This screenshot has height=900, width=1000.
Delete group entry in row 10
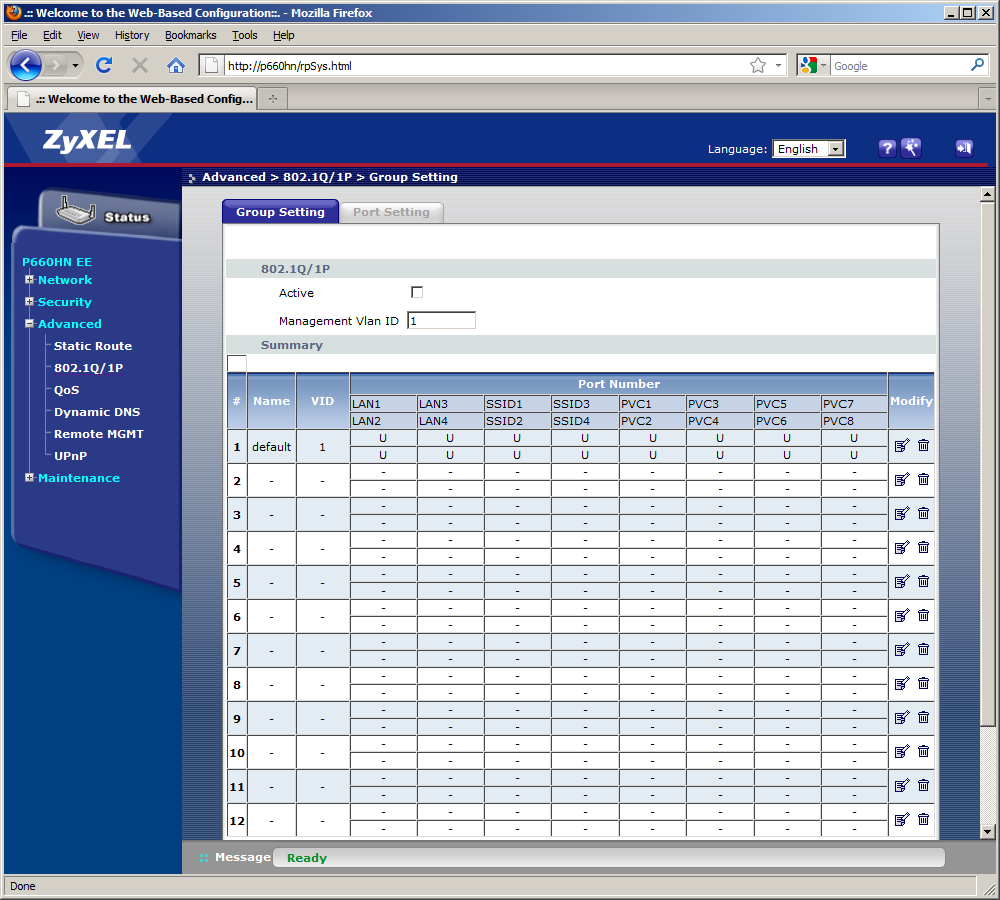[923, 751]
